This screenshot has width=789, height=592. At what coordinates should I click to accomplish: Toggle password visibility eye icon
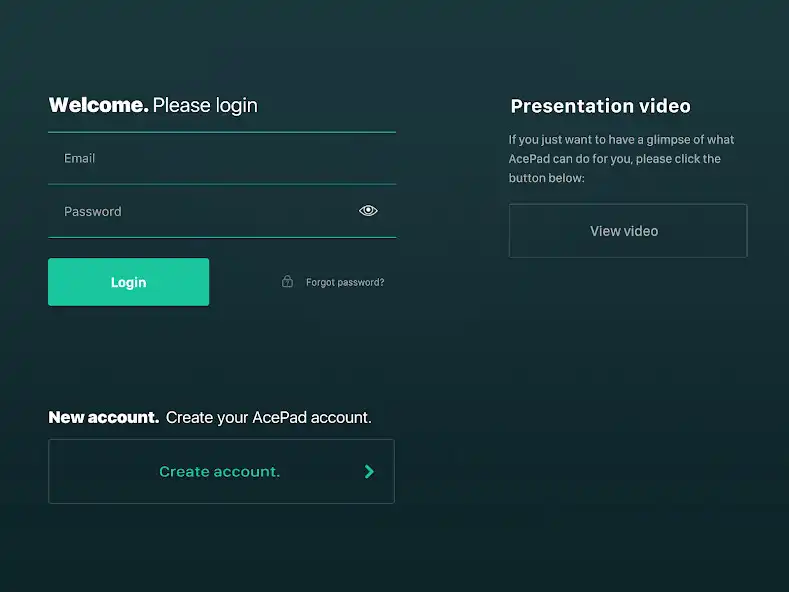click(368, 210)
